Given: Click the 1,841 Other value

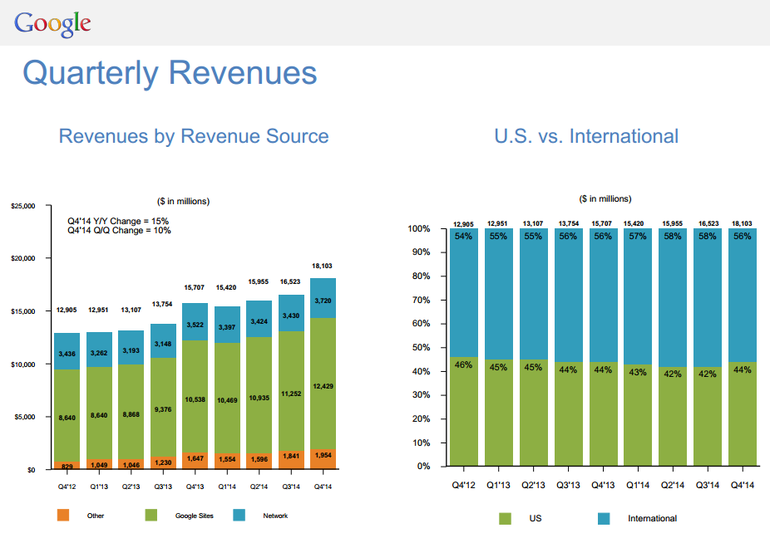Looking at the screenshot, I should point(291,456).
